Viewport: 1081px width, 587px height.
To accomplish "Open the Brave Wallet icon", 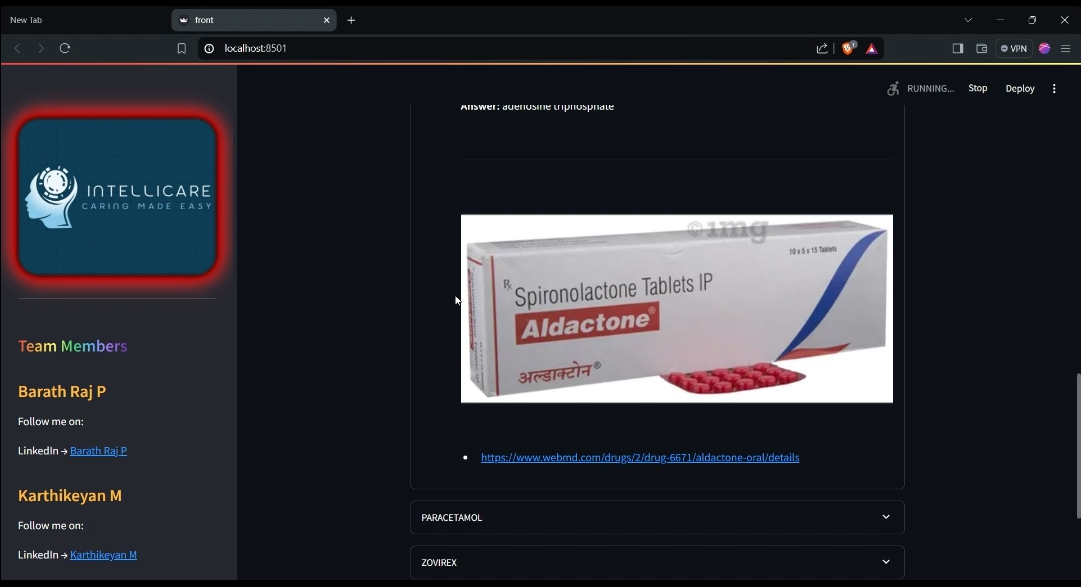I will point(982,48).
